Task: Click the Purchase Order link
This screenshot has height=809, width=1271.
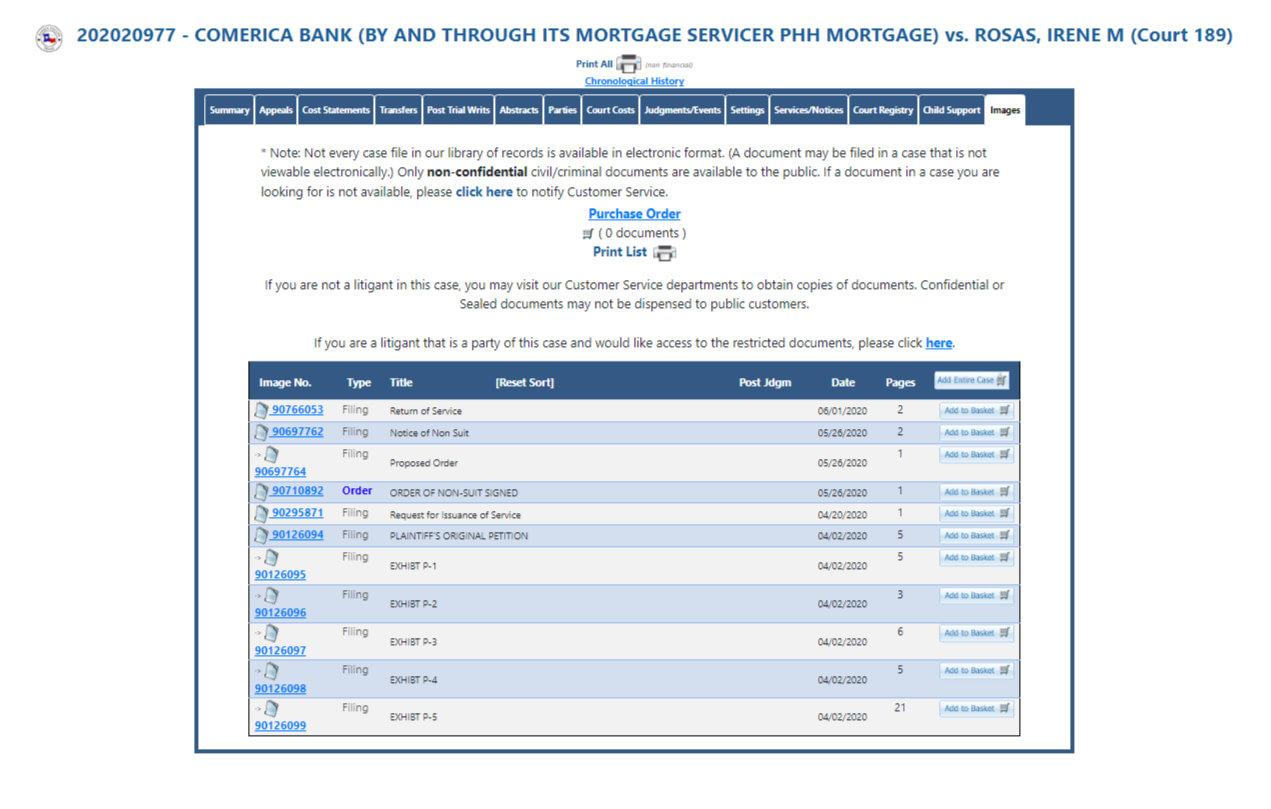Action: [x=634, y=214]
